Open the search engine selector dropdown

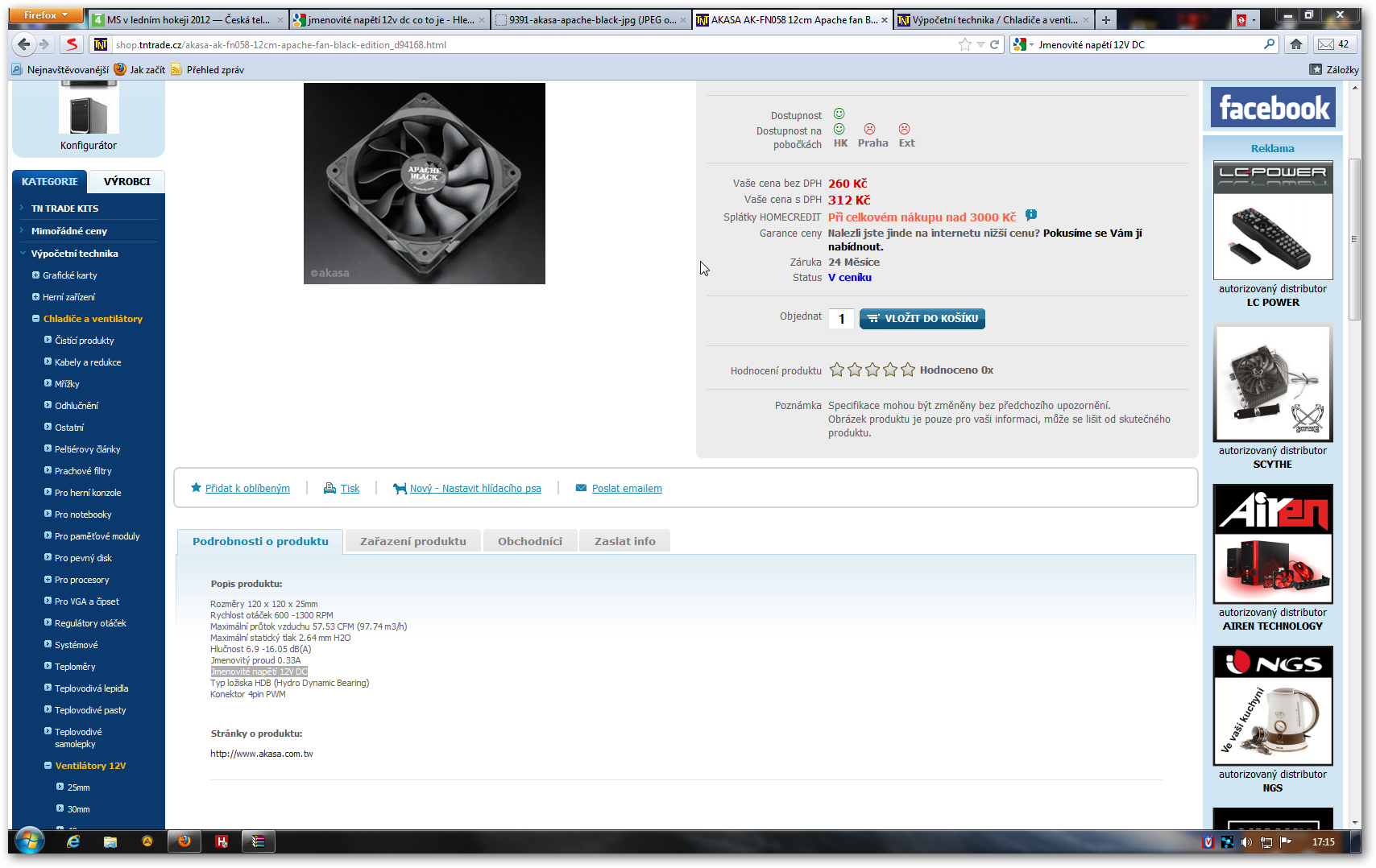coord(1023,44)
